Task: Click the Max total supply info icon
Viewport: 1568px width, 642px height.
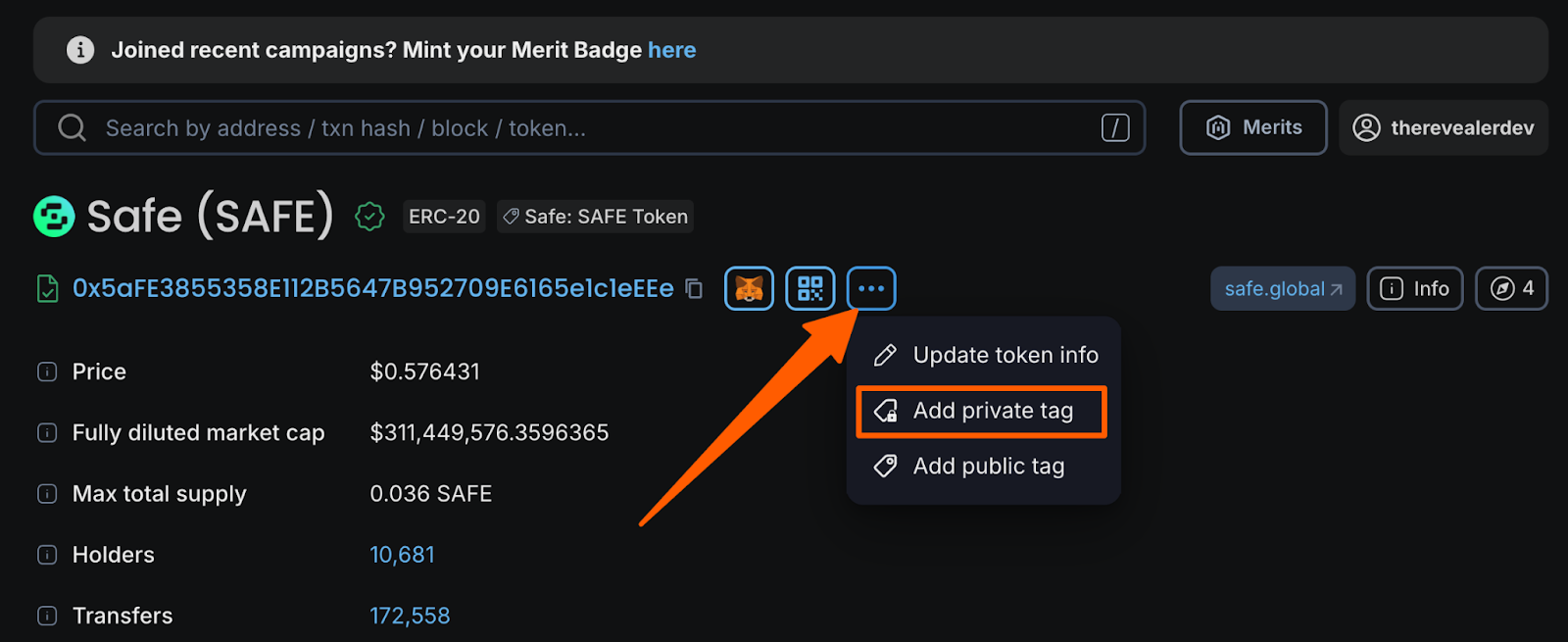Action: pos(46,493)
